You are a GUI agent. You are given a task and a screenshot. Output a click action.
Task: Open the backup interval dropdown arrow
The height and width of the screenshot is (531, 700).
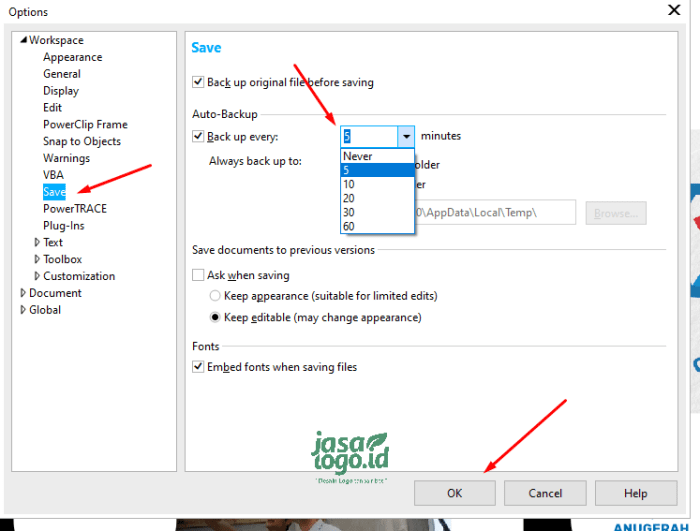(x=405, y=137)
